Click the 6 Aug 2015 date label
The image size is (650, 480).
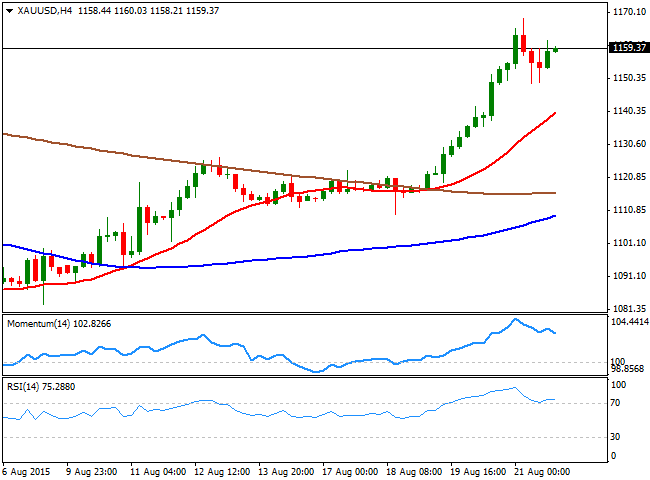(x=26, y=472)
